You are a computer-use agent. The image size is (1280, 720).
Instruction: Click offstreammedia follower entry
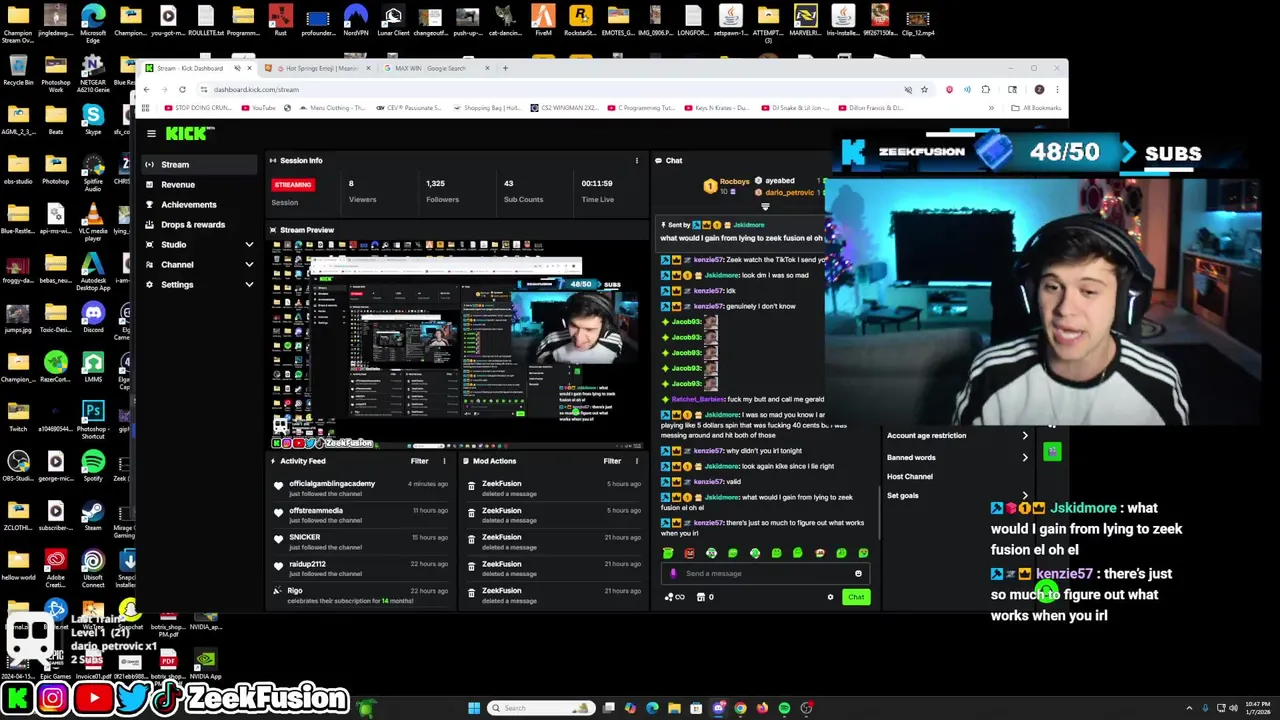pyautogui.click(x=316, y=511)
